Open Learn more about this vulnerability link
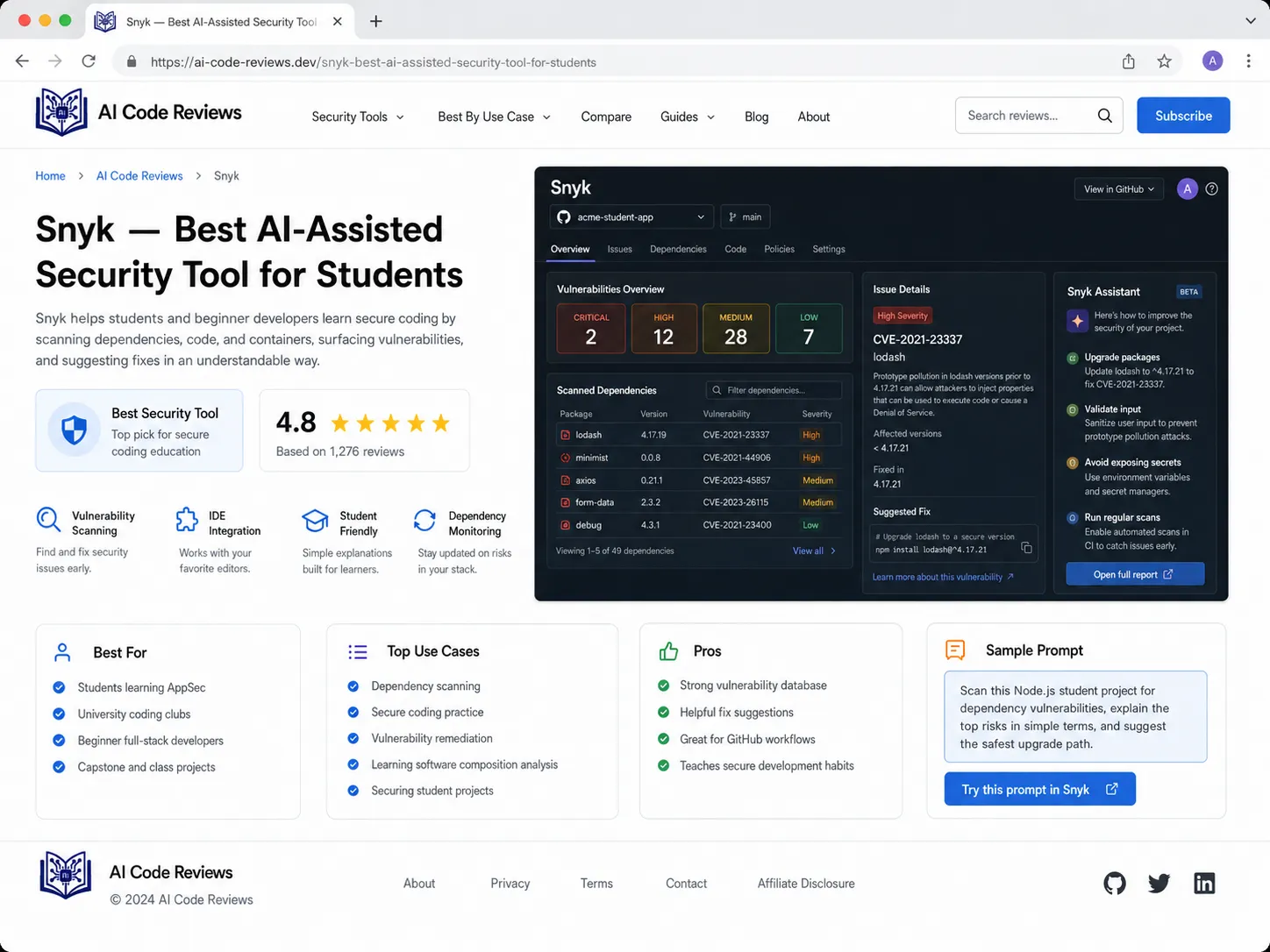This screenshot has height=952, width=1270. 943,577
